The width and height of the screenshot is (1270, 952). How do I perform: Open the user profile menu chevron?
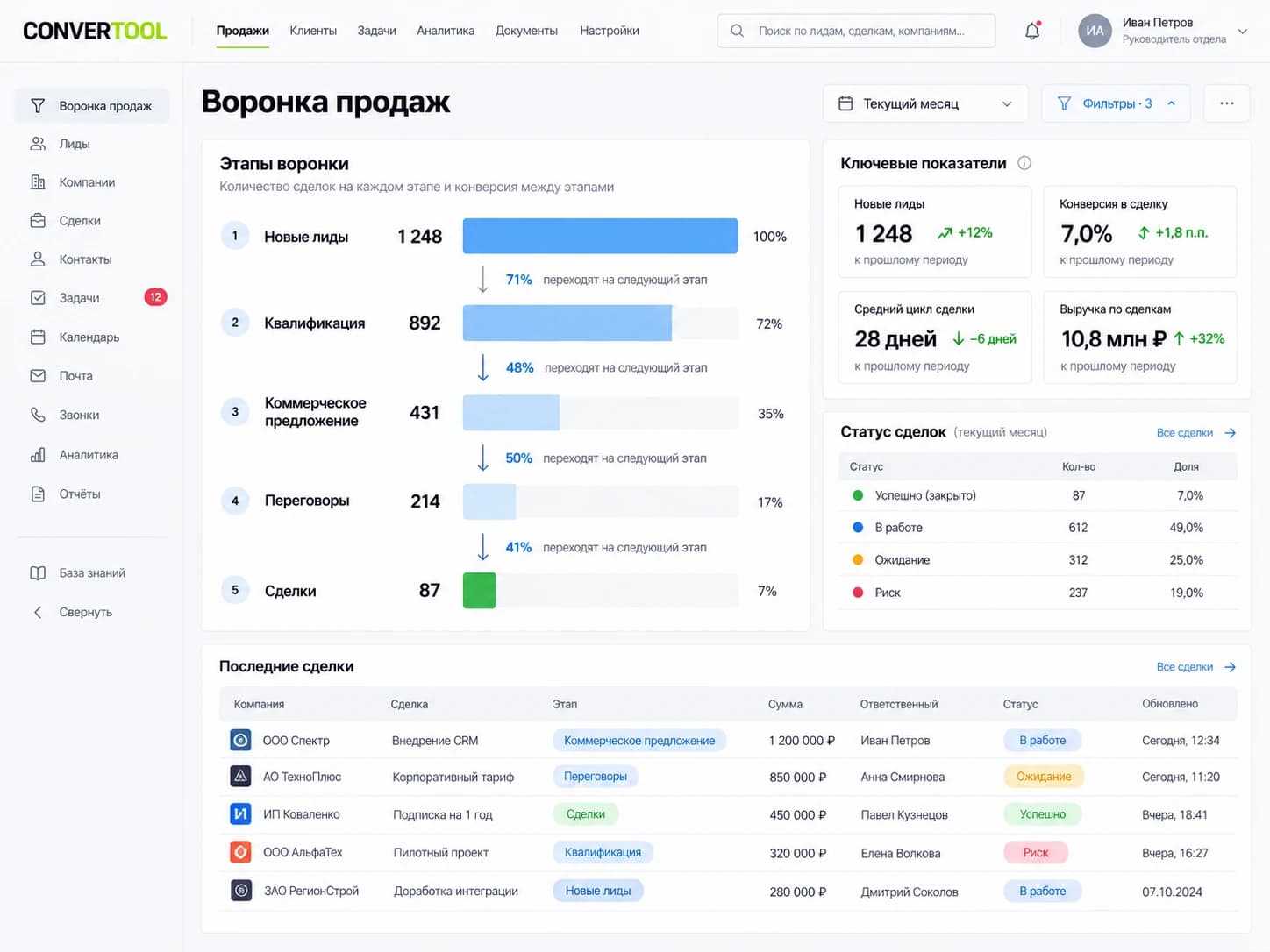click(1243, 32)
